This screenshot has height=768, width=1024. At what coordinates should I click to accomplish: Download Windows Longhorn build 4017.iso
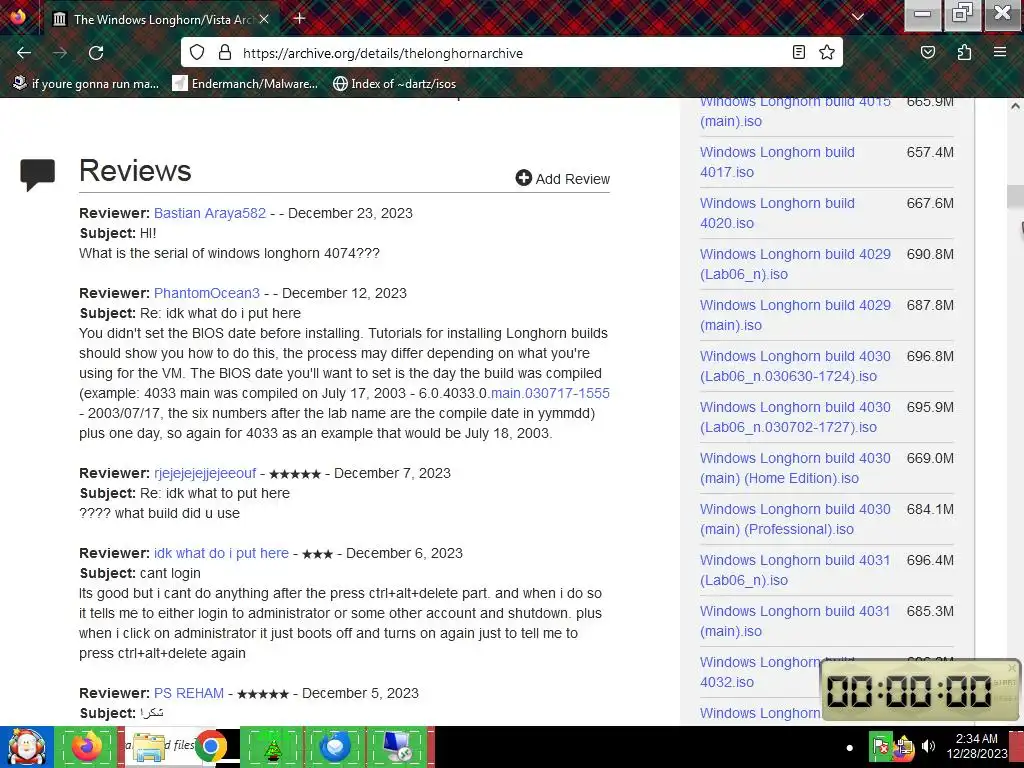click(777, 162)
